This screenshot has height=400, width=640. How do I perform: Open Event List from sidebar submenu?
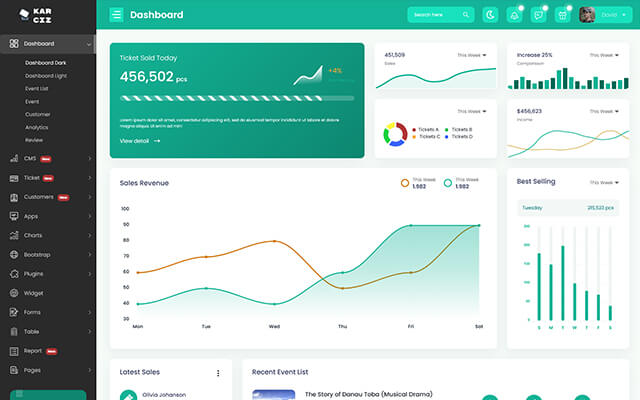pos(37,88)
